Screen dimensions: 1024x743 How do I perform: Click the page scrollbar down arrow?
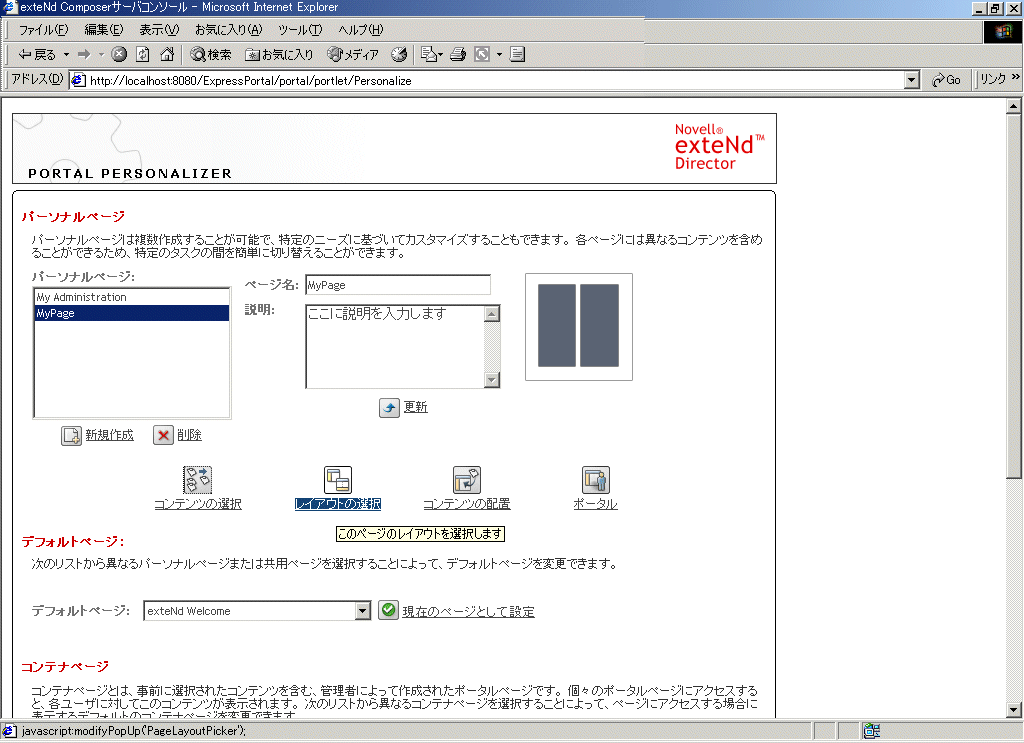coord(1014,710)
